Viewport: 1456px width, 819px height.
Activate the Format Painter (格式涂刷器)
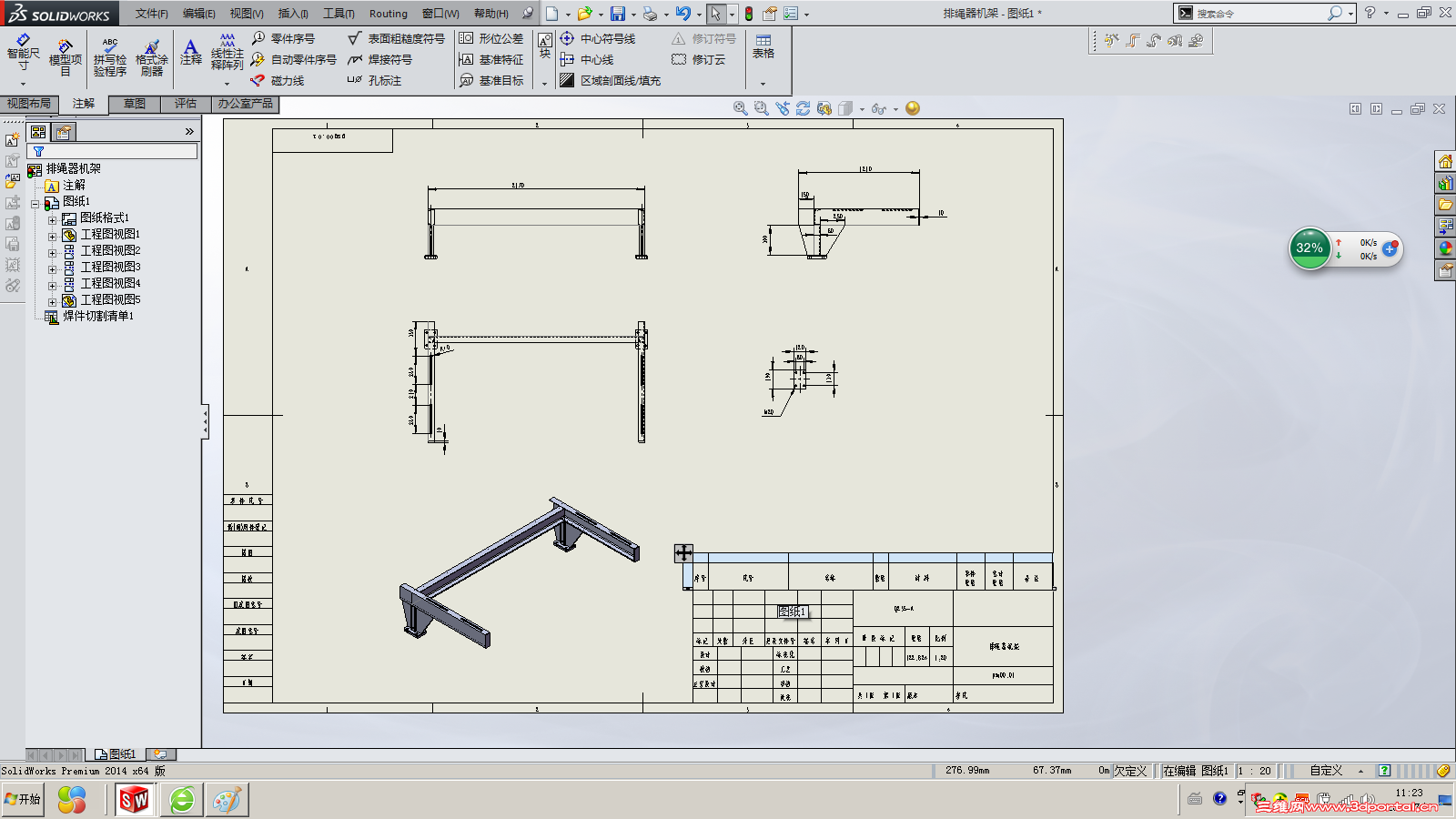[152, 57]
